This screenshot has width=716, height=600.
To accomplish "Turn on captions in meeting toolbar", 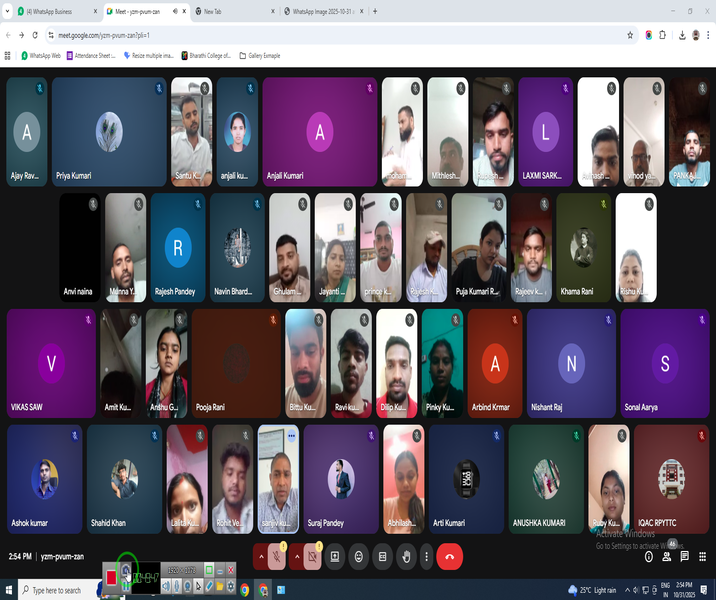I will coord(381,557).
